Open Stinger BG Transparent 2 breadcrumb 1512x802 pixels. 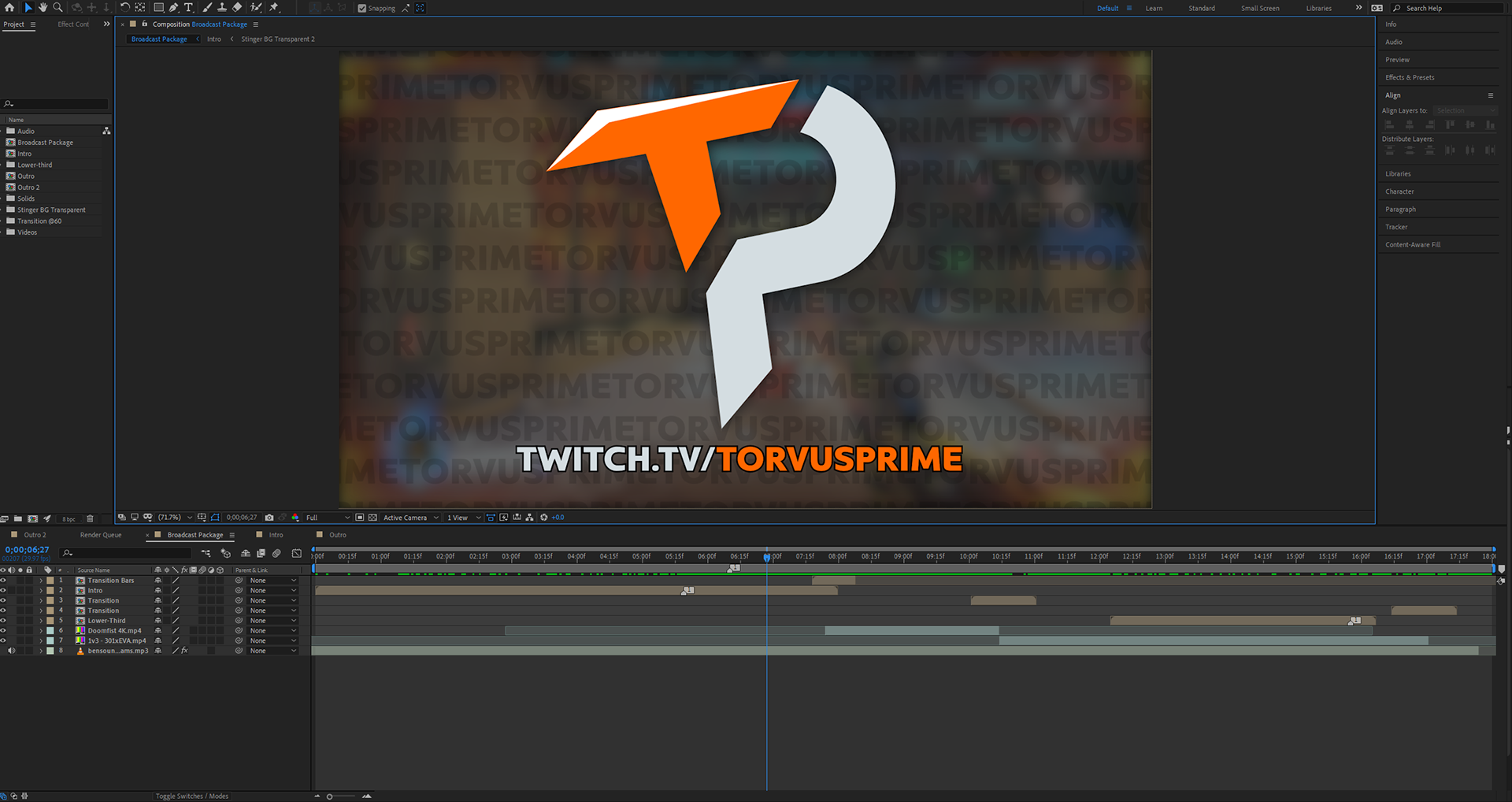(x=278, y=39)
